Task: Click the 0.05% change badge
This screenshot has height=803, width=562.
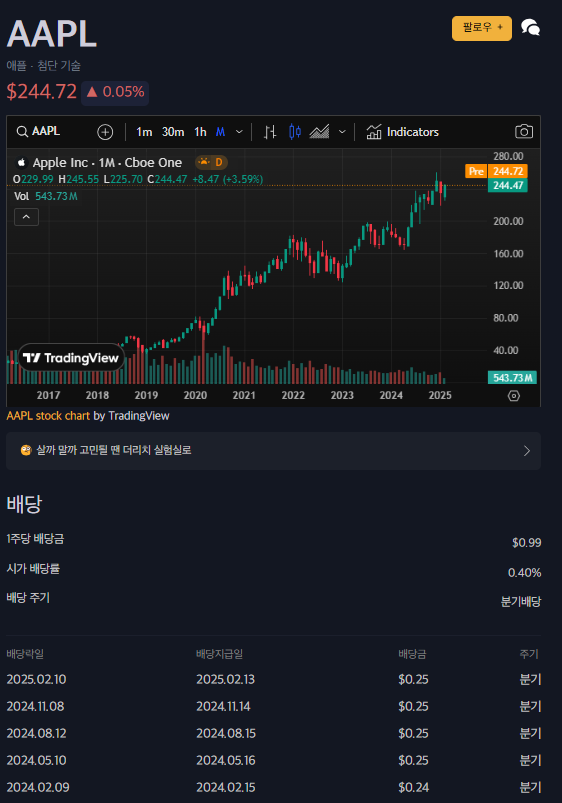Action: coord(115,92)
